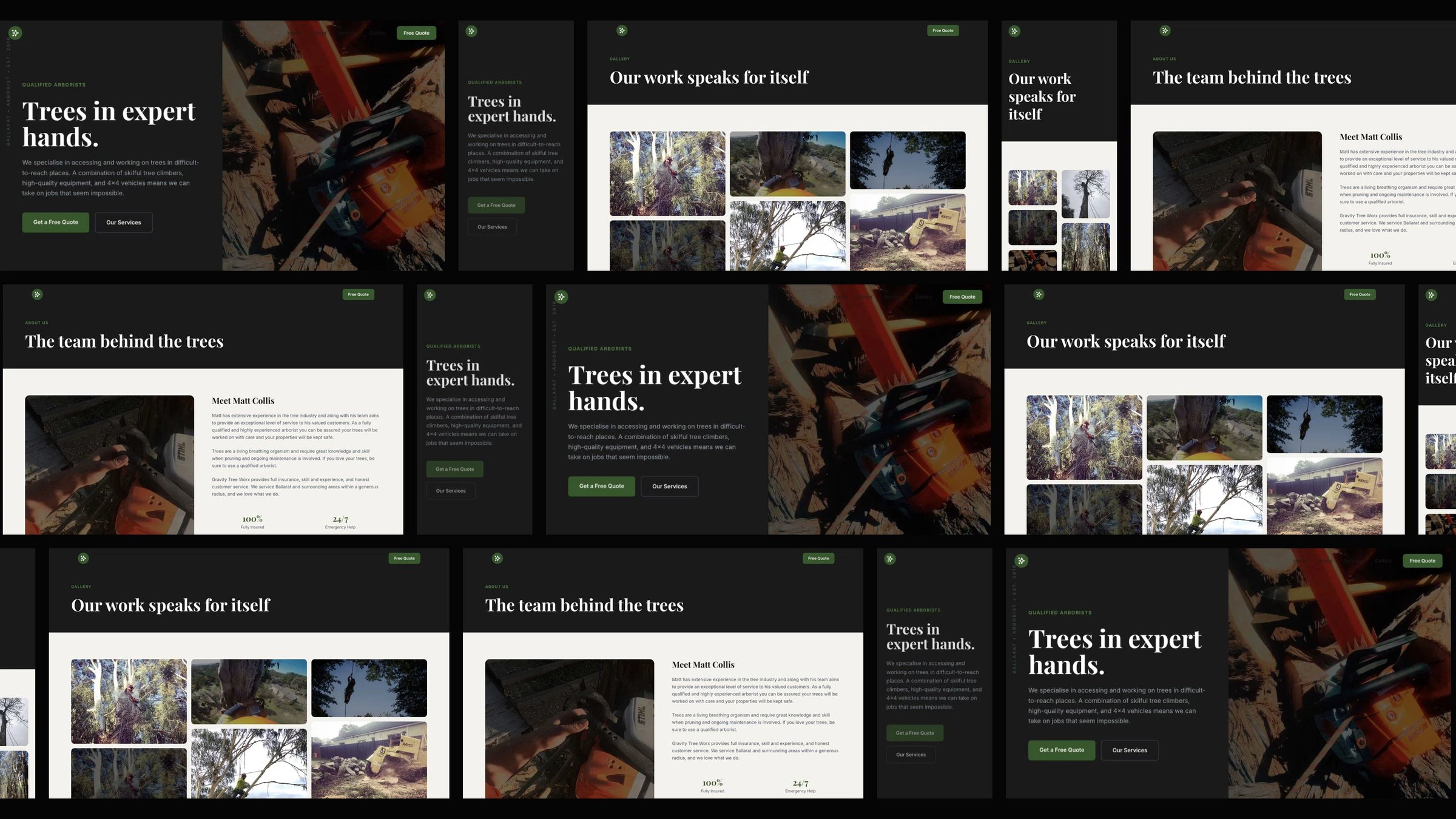Screen dimensions: 1456x819
Task: Click the logo icon in top-row desktop gallery mockup
Action: point(622,30)
